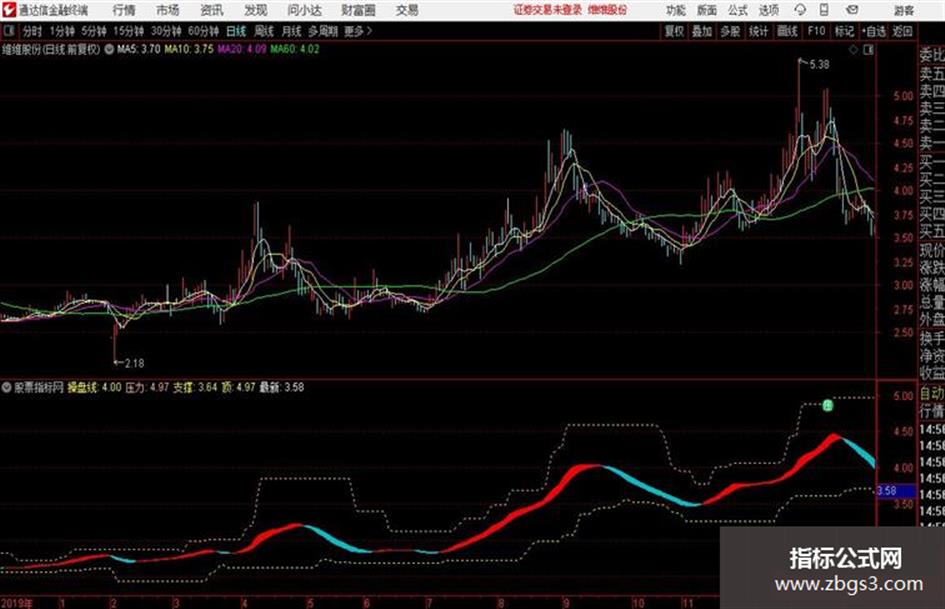Click the 多股 multi-stock toolbar button
945x609 pixels.
730,31
